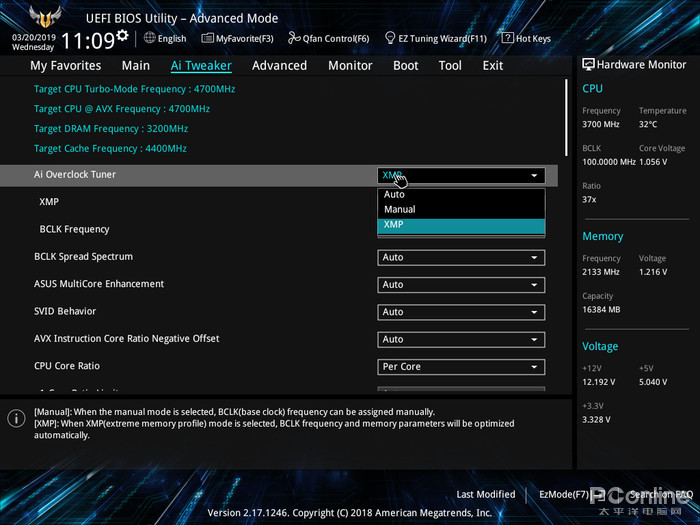Click Target CPU @ AVX Frequency text
Screen dimensions: 700x525
122,108
